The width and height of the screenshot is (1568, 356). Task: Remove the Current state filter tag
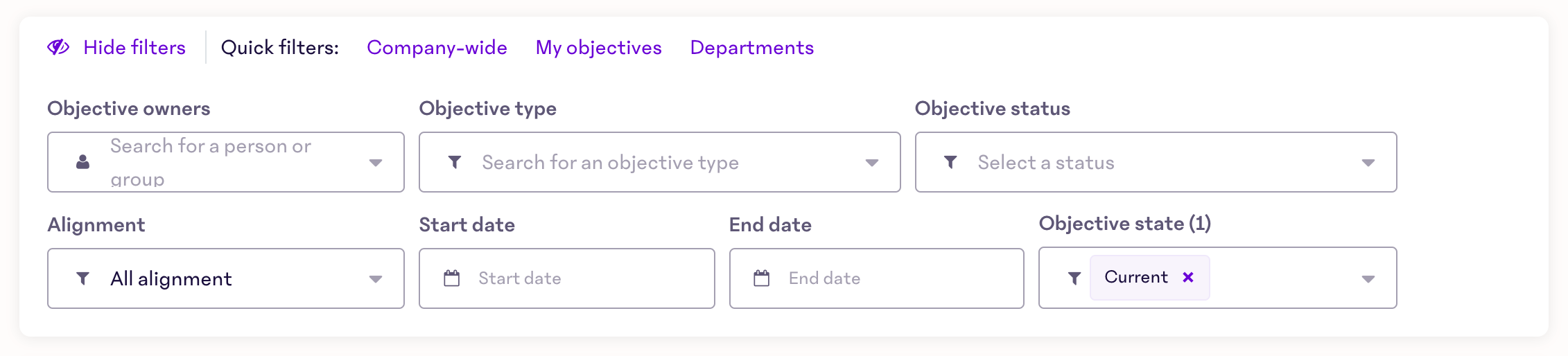click(1188, 277)
